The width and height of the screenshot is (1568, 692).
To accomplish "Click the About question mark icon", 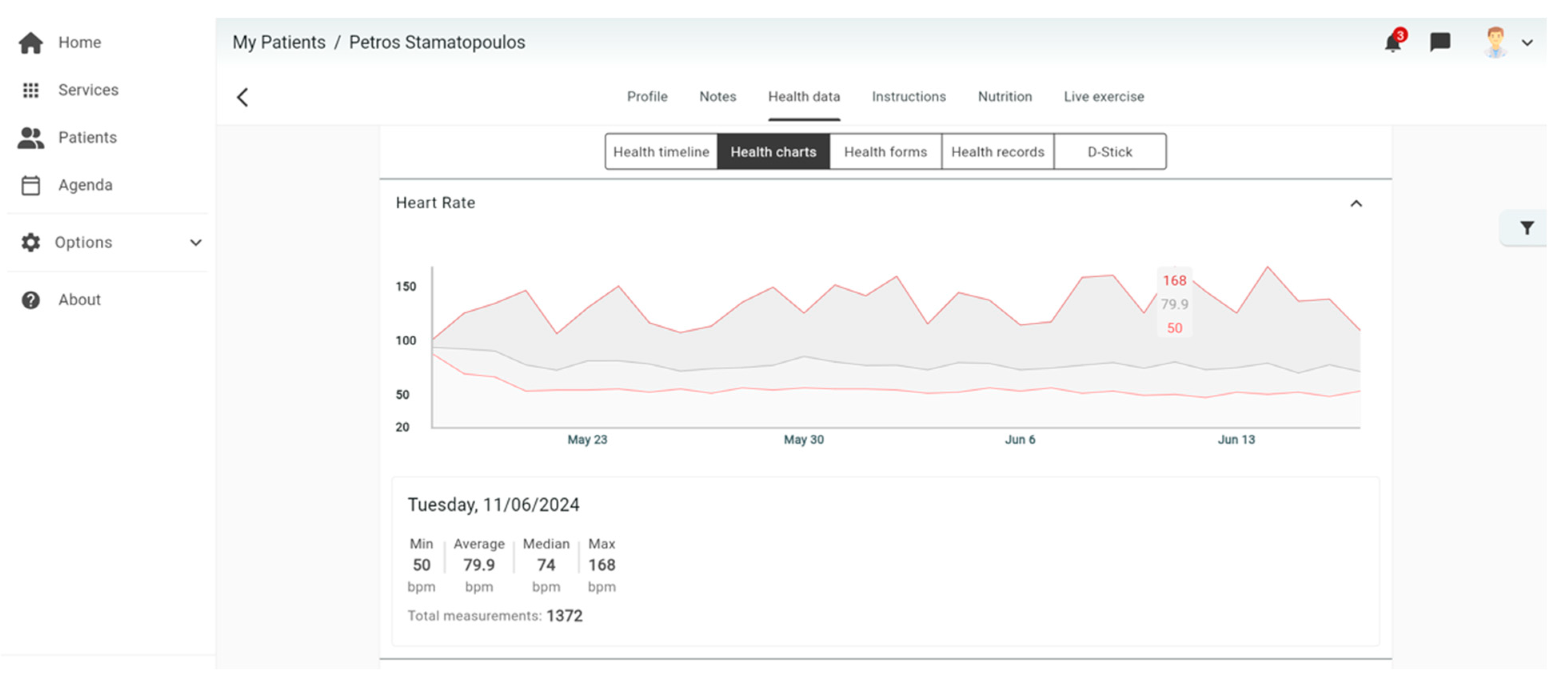I will click(30, 300).
